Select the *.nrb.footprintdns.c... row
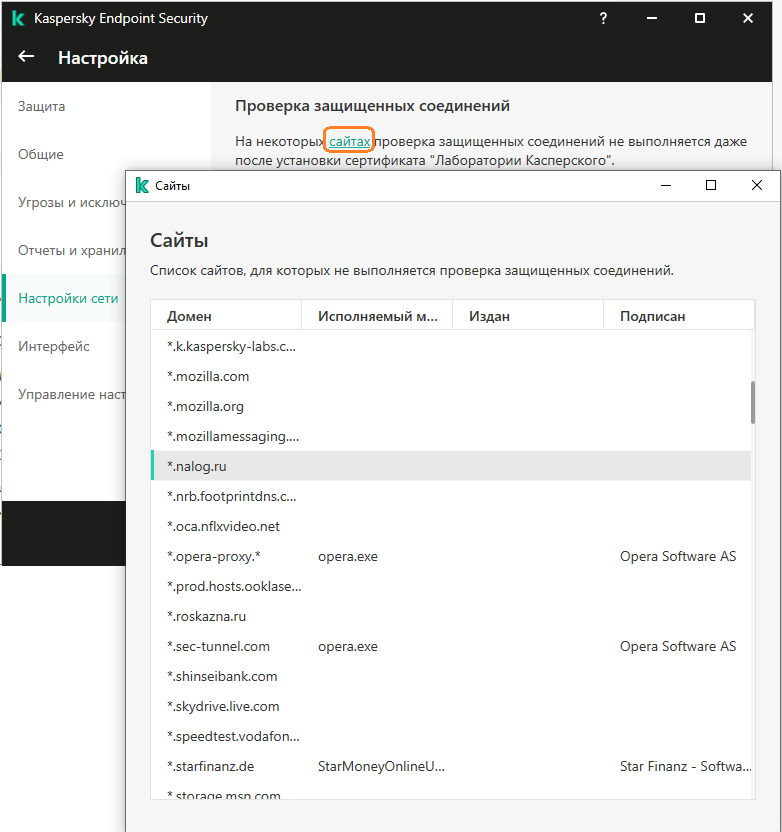Viewport: 782px width, 832px height. pos(451,496)
